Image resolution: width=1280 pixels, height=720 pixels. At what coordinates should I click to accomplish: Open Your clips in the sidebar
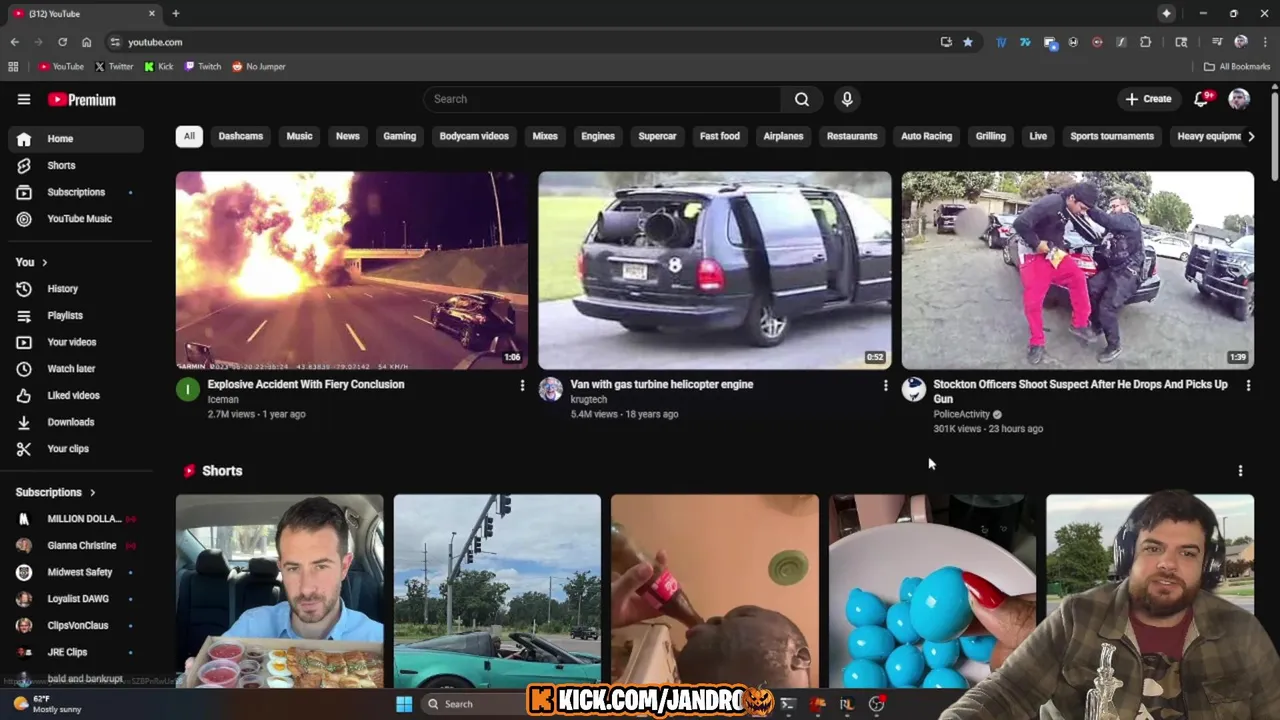(x=76, y=449)
